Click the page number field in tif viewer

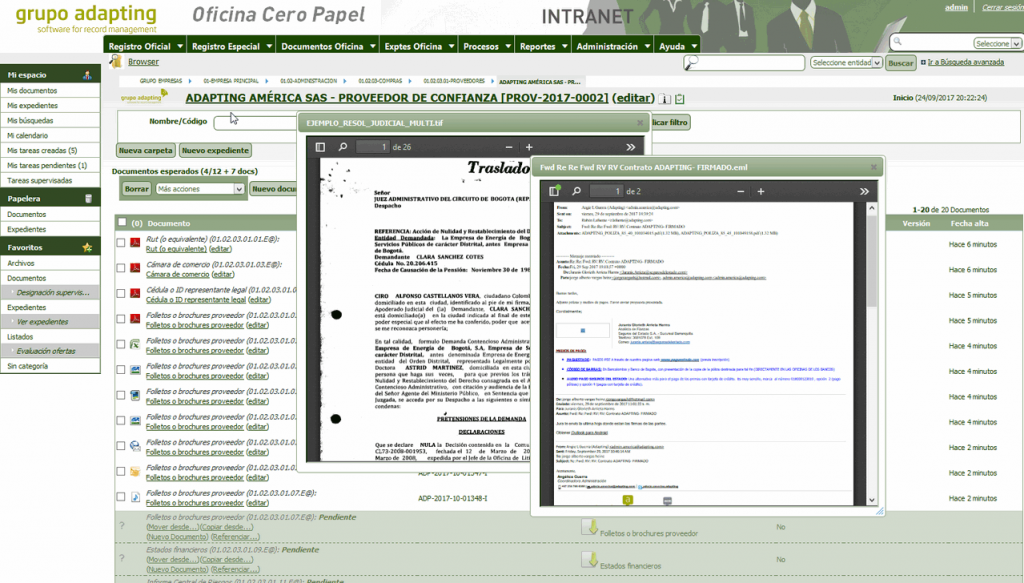pos(373,147)
